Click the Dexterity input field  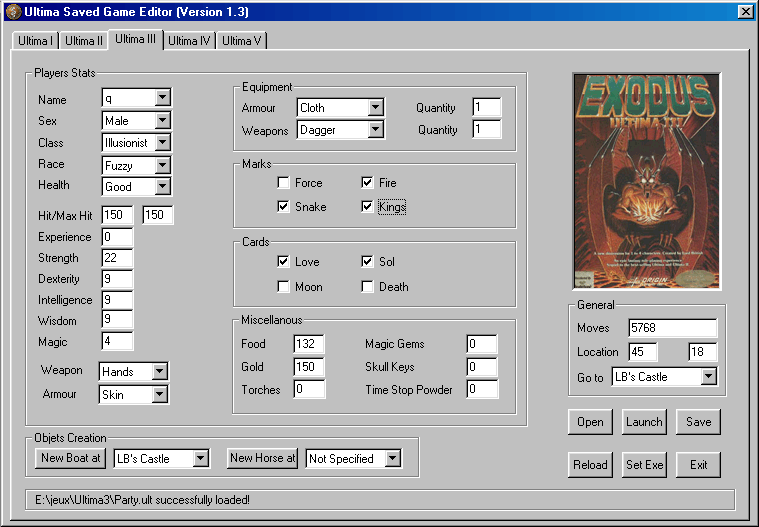pyautogui.click(x=117, y=279)
